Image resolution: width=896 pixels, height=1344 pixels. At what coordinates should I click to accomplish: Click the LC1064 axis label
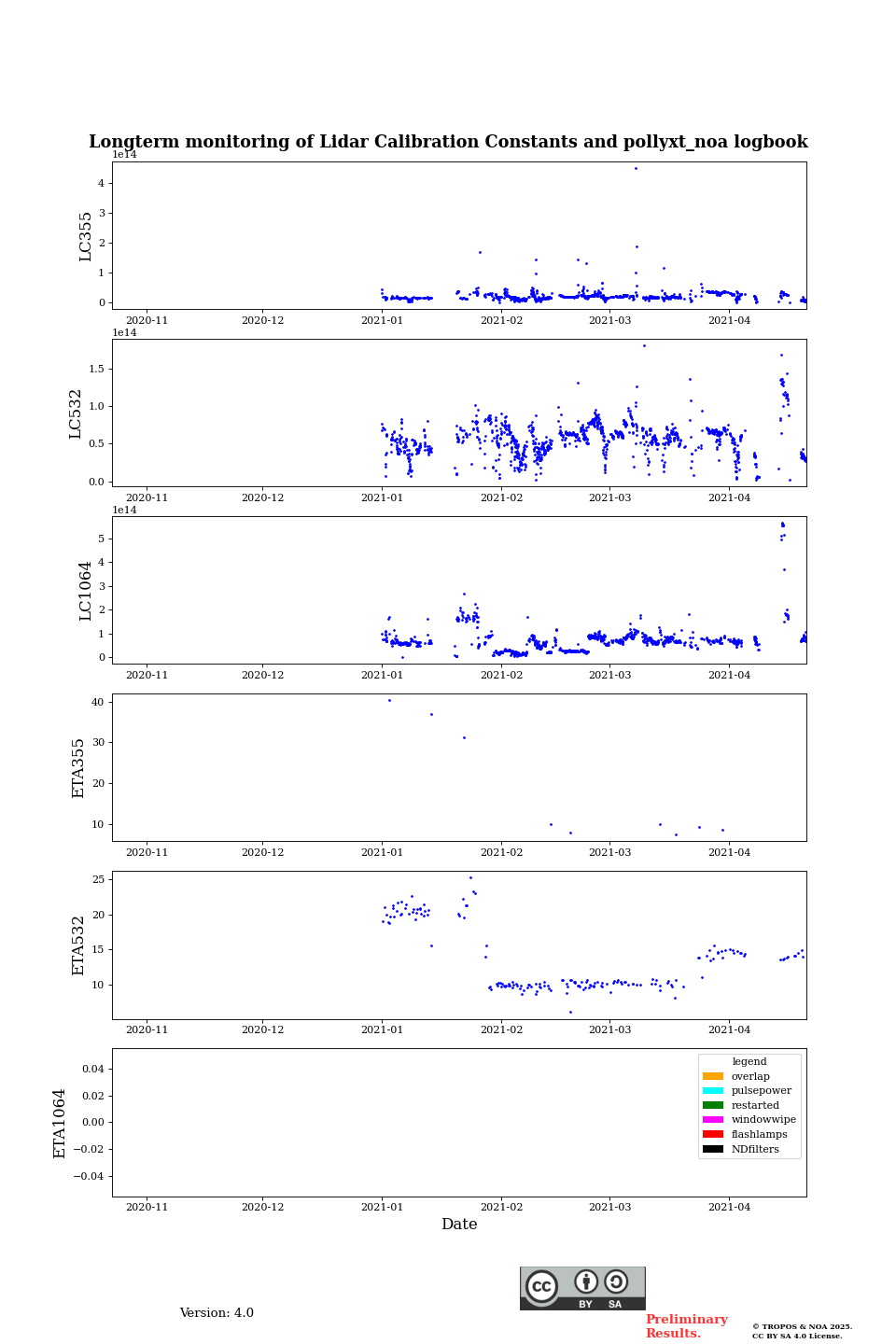[86, 590]
